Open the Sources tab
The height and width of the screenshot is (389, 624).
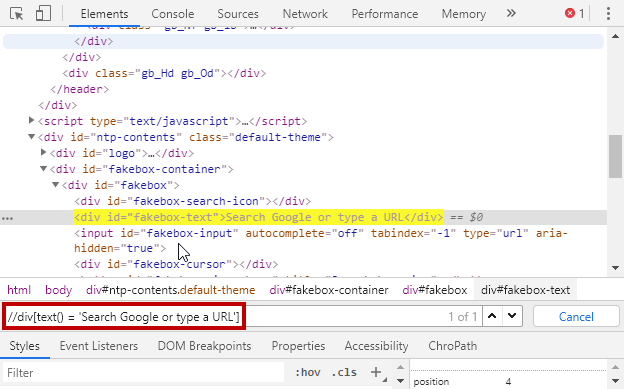(238, 14)
